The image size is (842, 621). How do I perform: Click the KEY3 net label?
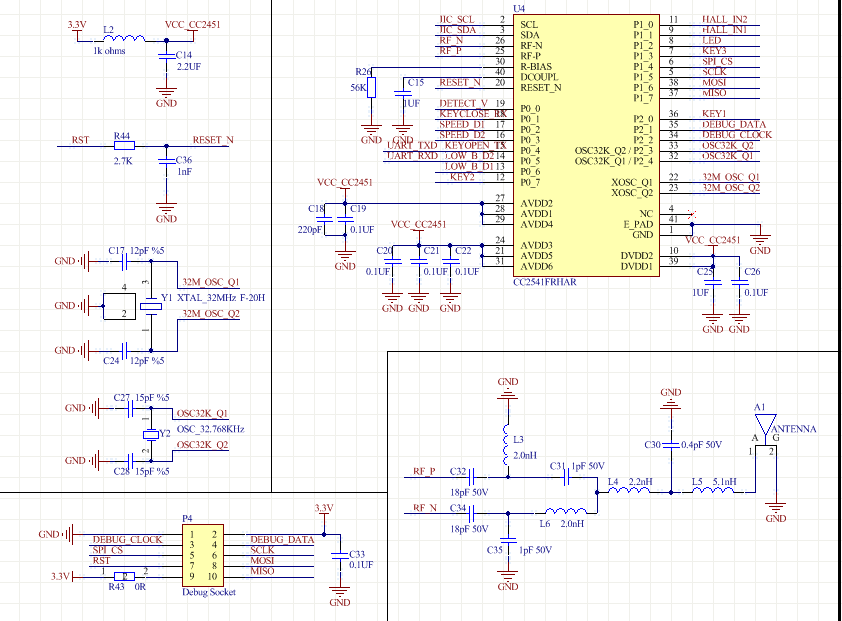pyautogui.click(x=714, y=50)
